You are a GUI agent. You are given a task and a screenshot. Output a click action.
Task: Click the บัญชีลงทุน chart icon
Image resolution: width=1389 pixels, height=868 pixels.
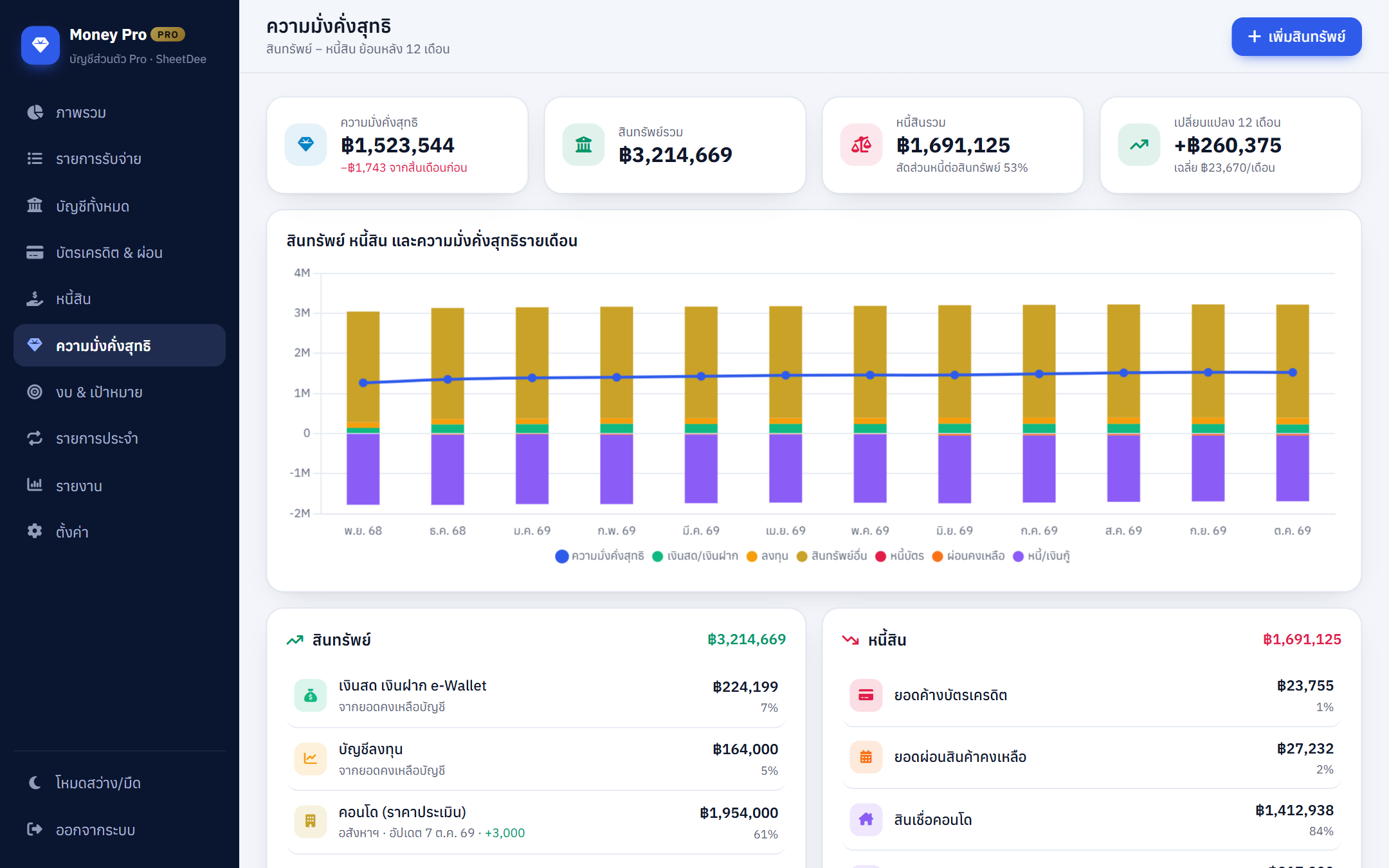pyautogui.click(x=311, y=759)
